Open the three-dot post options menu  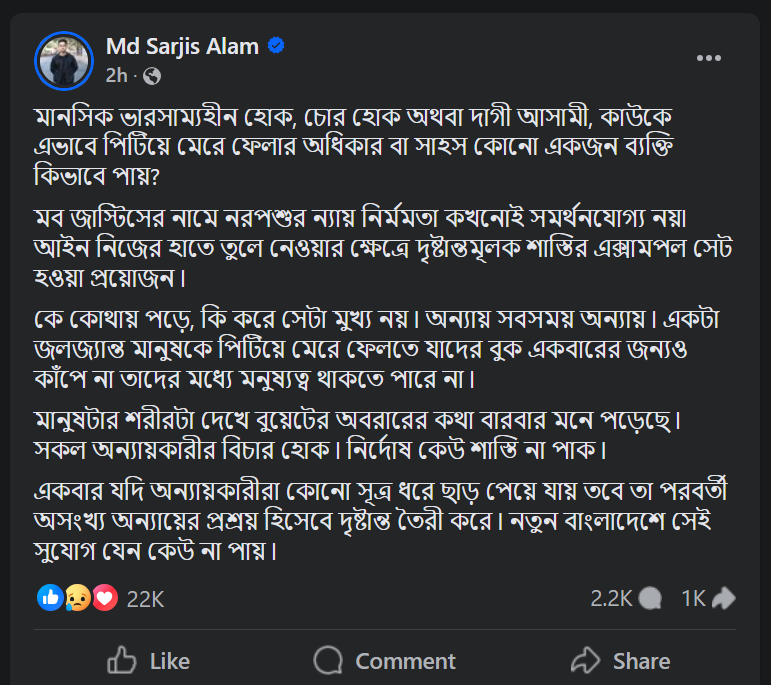pos(709,58)
